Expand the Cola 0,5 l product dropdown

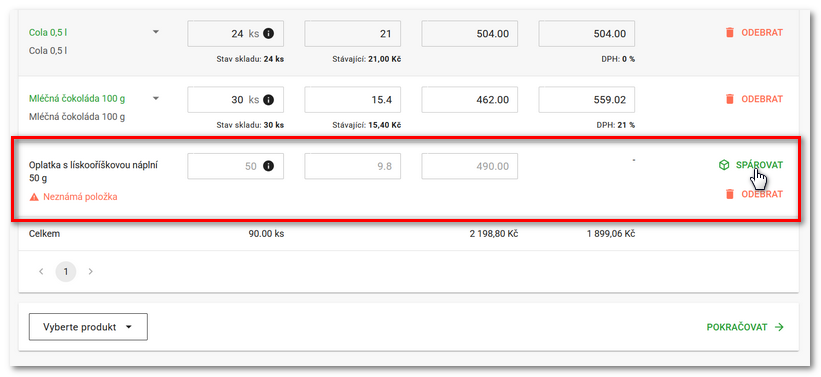click(156, 32)
